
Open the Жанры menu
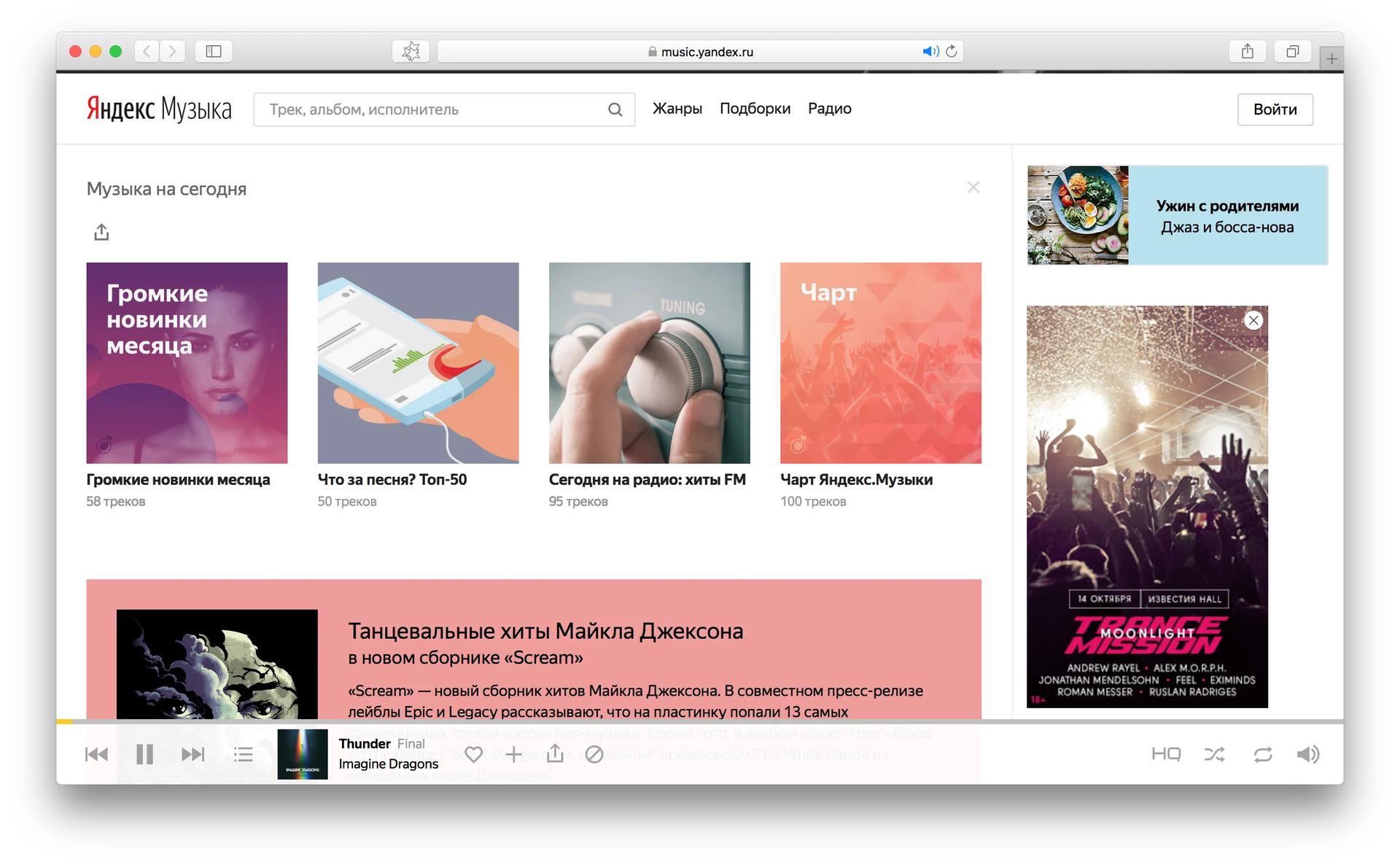(x=677, y=109)
